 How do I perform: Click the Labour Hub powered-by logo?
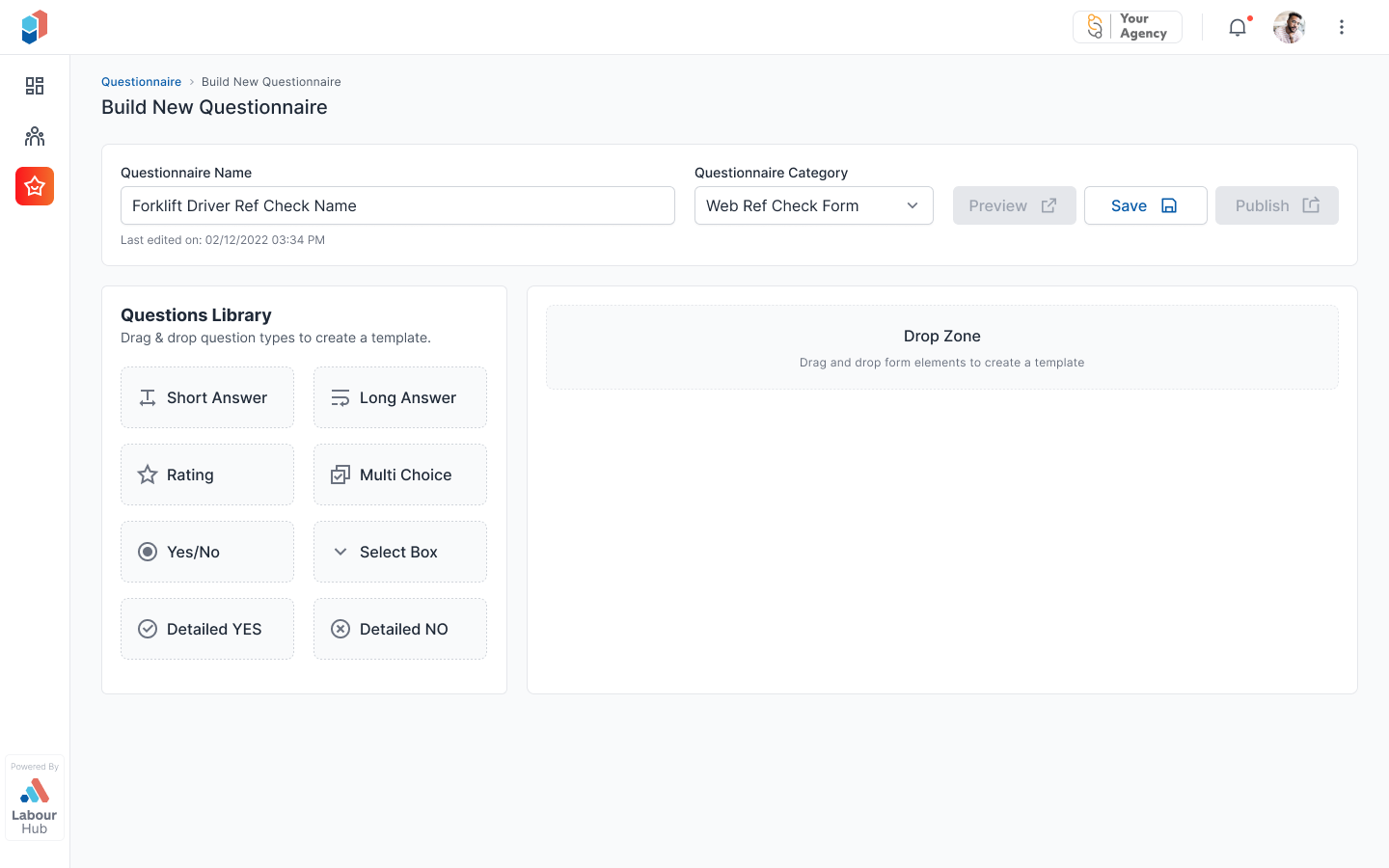click(35, 798)
